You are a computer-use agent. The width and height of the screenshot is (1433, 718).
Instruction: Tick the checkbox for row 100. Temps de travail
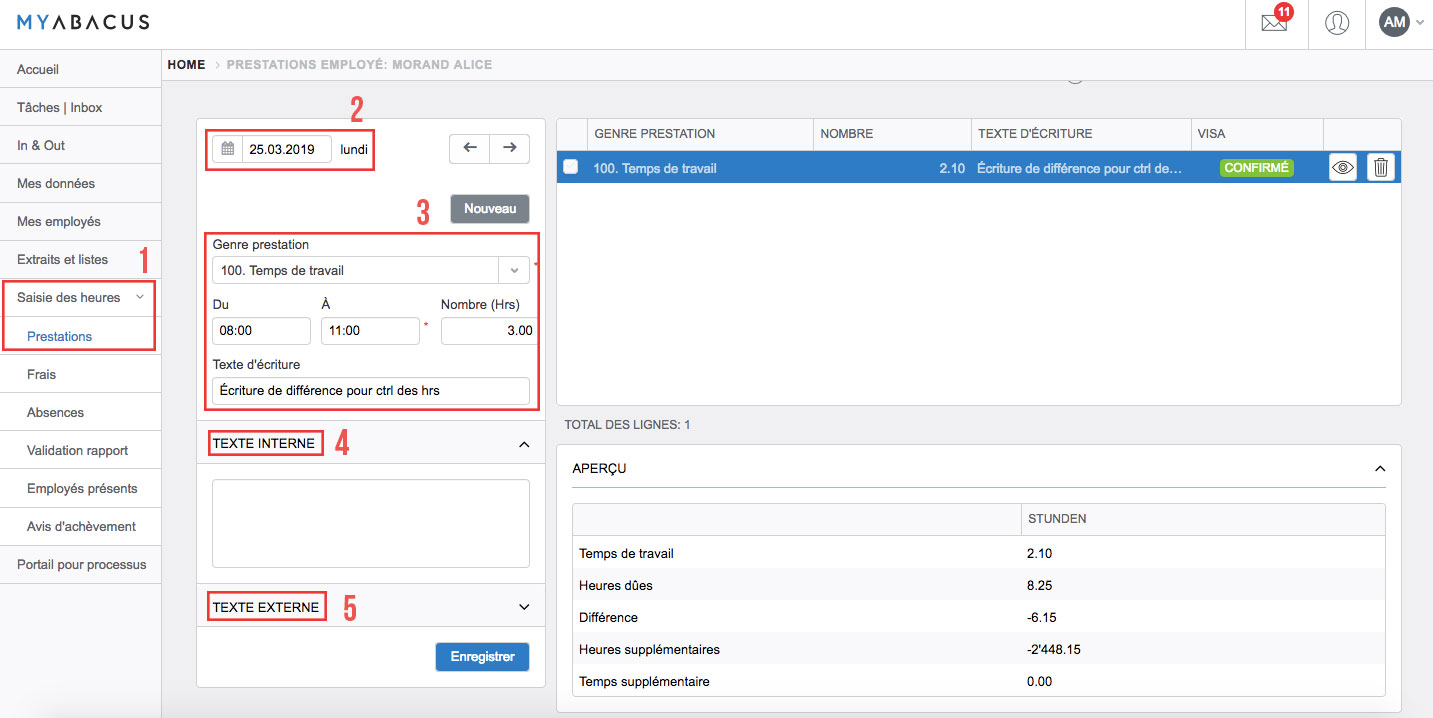[x=570, y=167]
